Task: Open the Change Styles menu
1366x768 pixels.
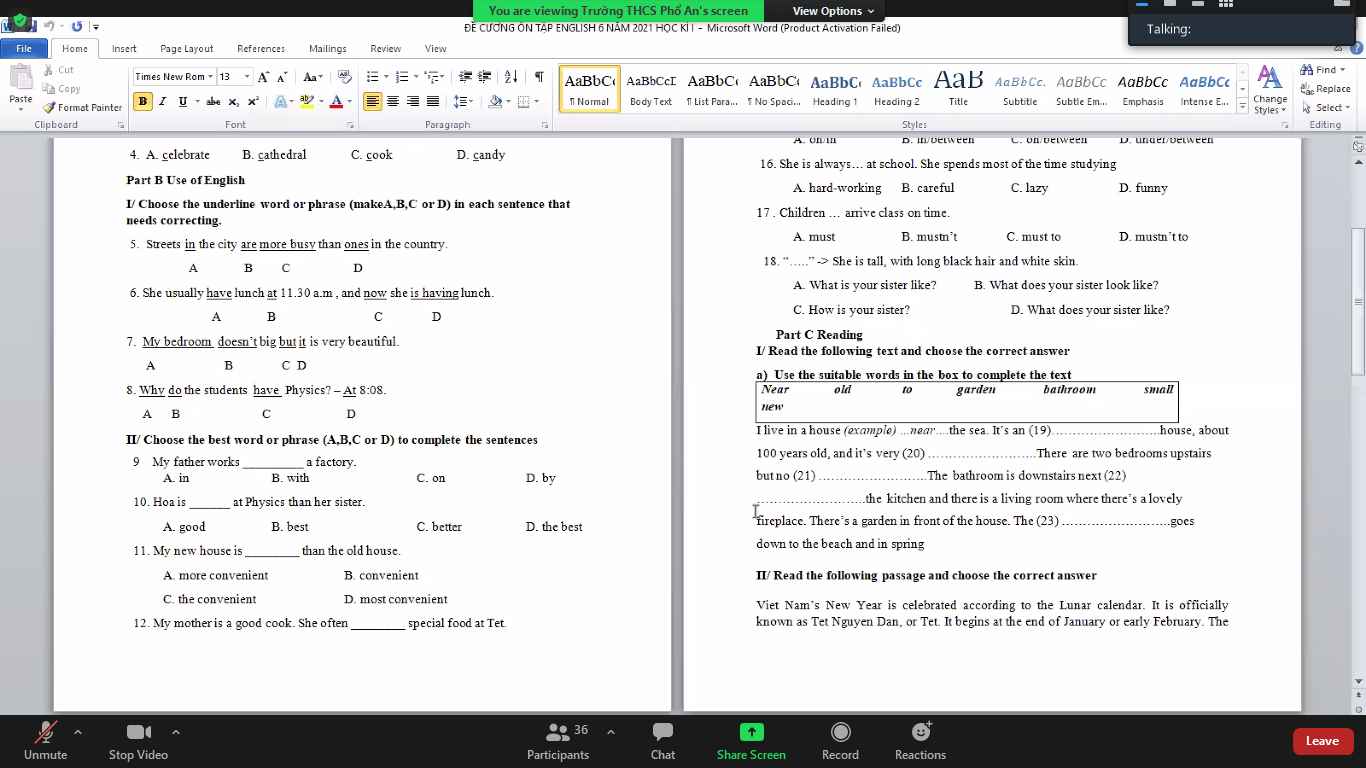Action: [1270, 90]
